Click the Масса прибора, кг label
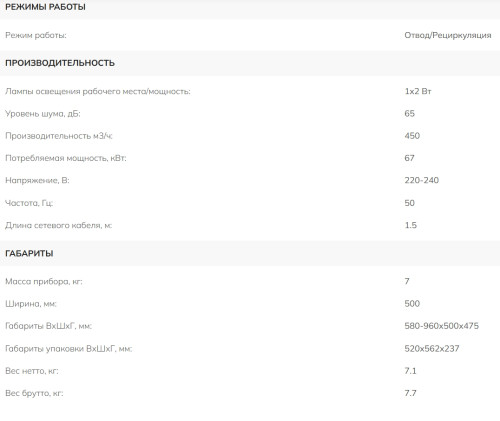Image resolution: width=500 pixels, height=421 pixels. pyautogui.click(x=44, y=282)
